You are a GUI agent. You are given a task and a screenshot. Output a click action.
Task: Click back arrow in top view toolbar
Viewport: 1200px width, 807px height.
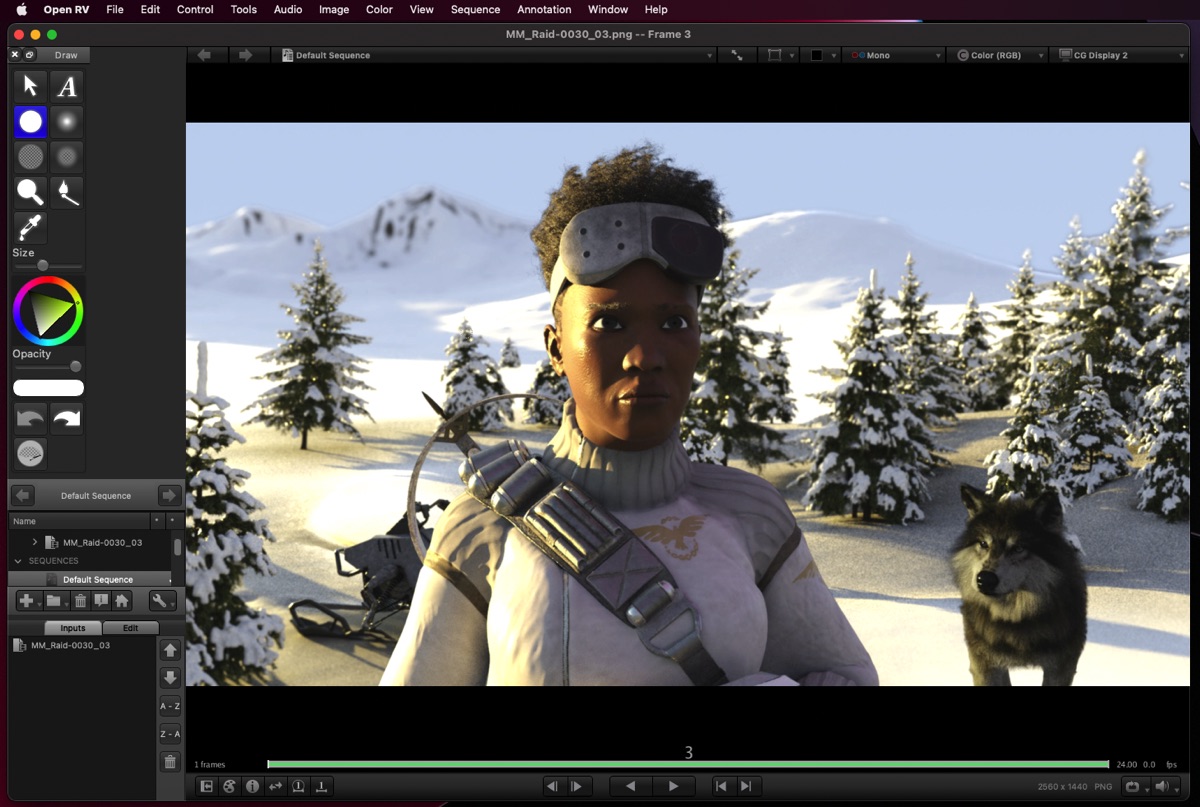coord(205,55)
